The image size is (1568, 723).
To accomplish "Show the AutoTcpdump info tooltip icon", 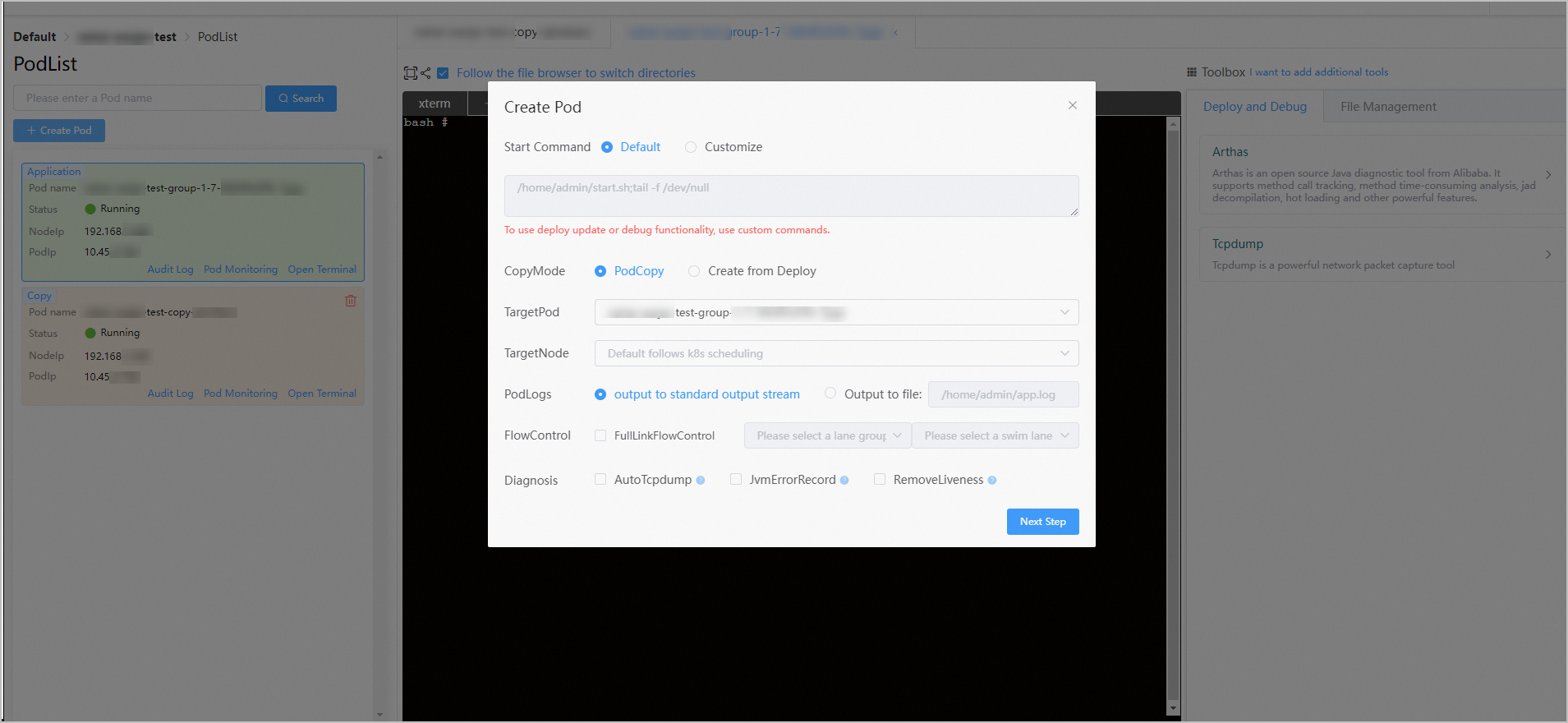I will pyautogui.click(x=701, y=481).
